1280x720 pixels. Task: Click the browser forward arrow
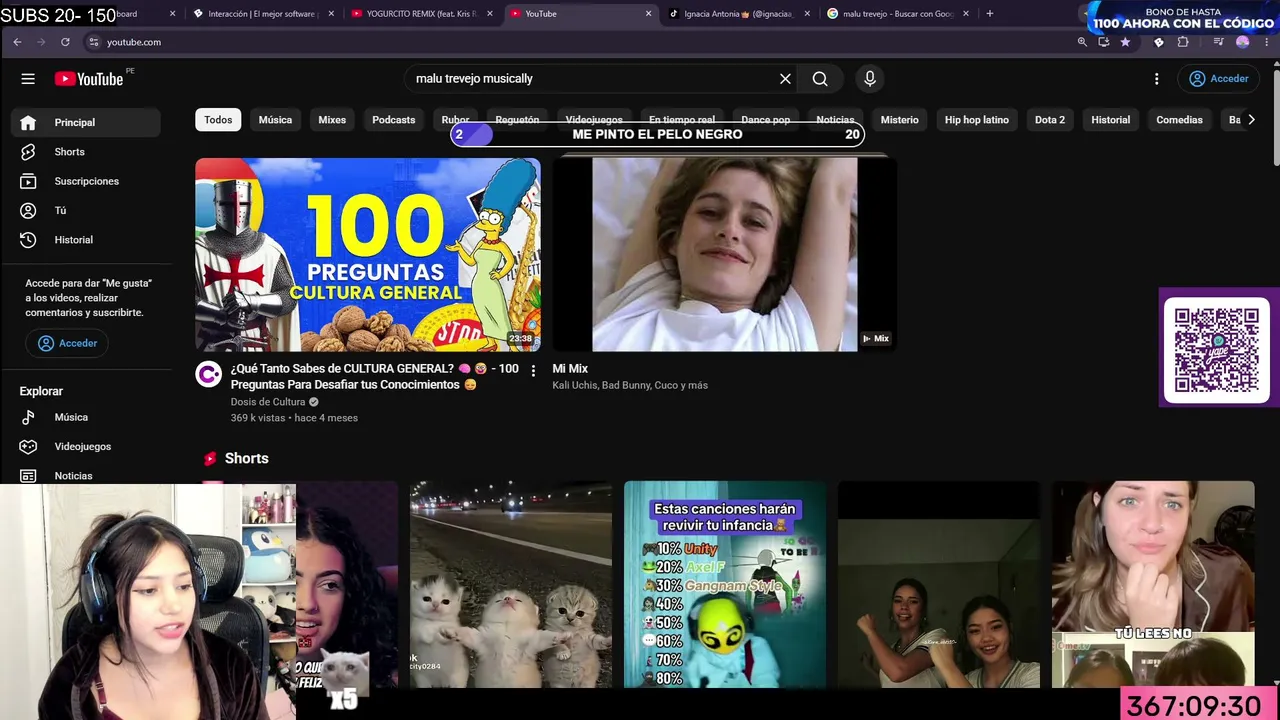click(x=41, y=42)
